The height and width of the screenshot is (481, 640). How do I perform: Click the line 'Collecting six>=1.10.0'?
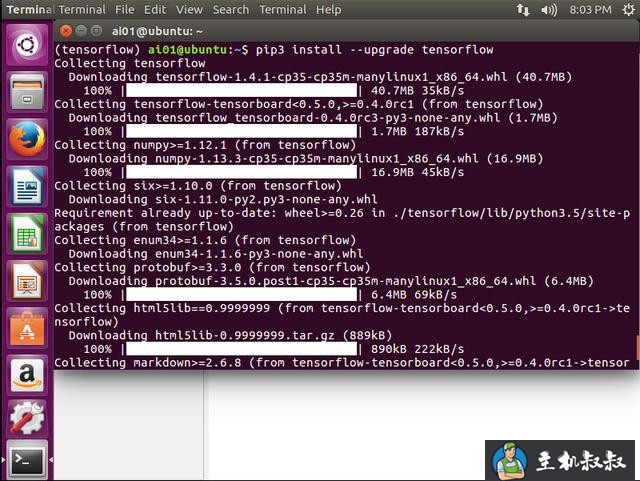pos(198,186)
